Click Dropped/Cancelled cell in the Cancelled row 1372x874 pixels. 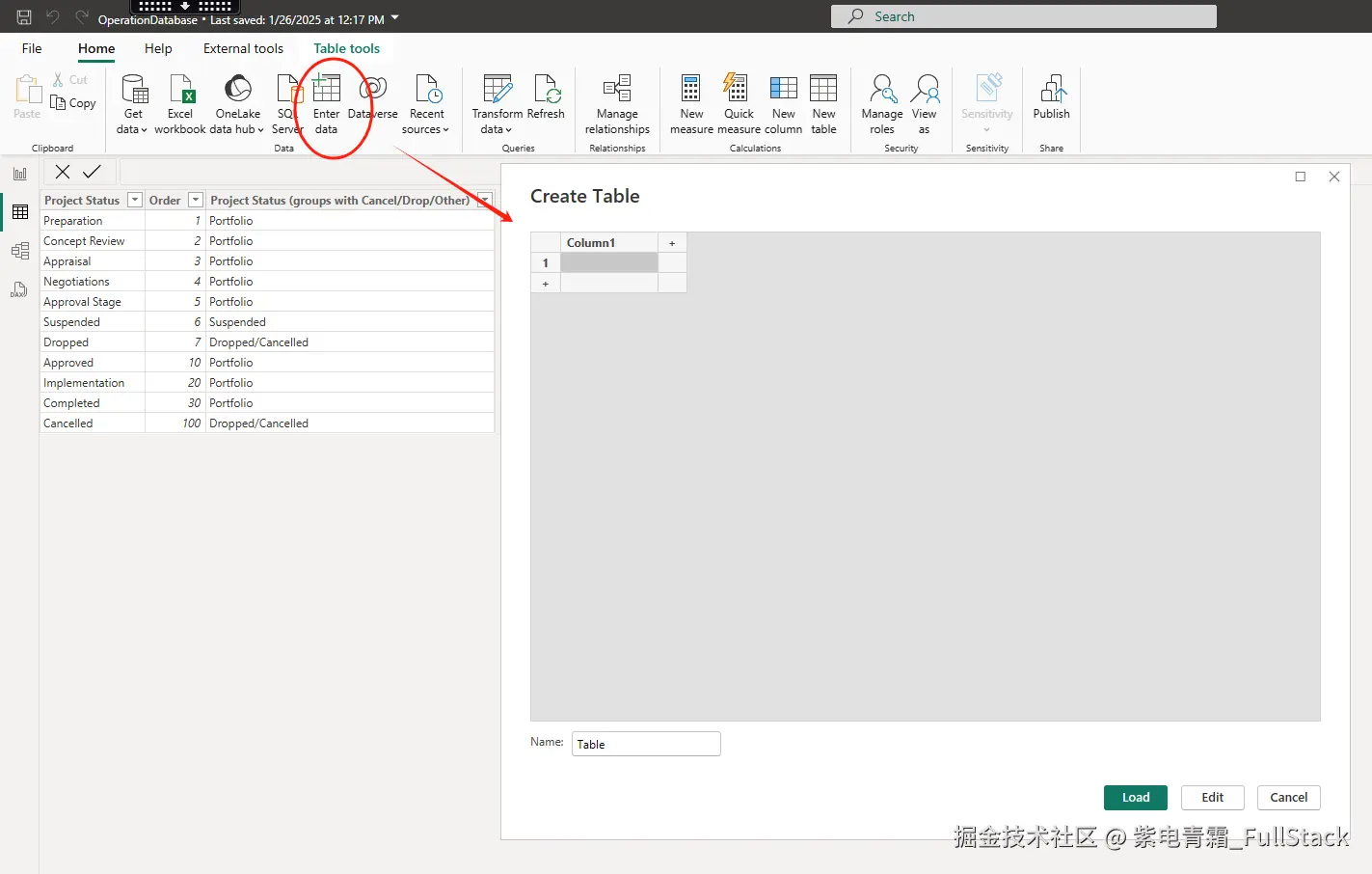[350, 423]
